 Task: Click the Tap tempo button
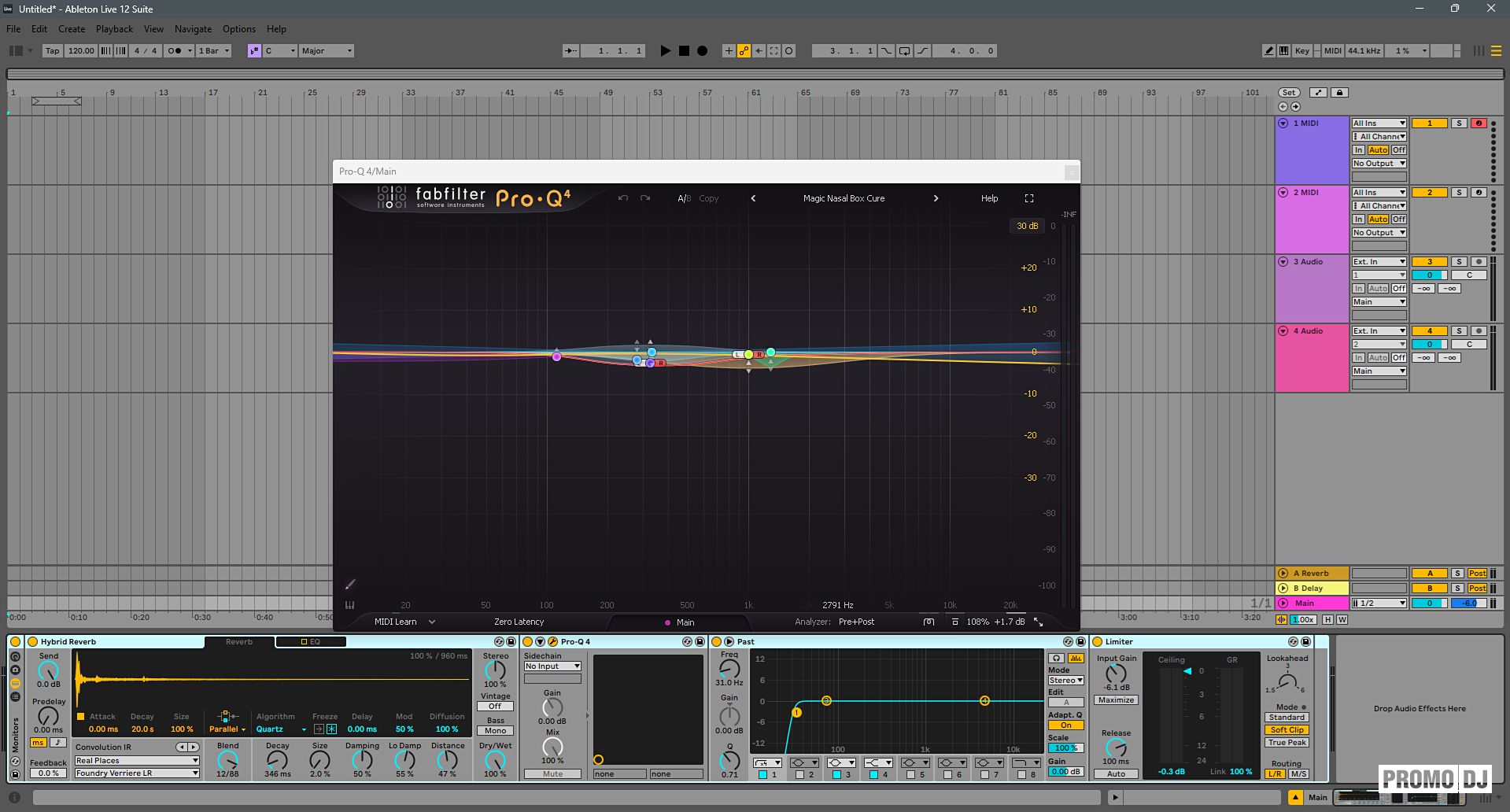[x=52, y=50]
